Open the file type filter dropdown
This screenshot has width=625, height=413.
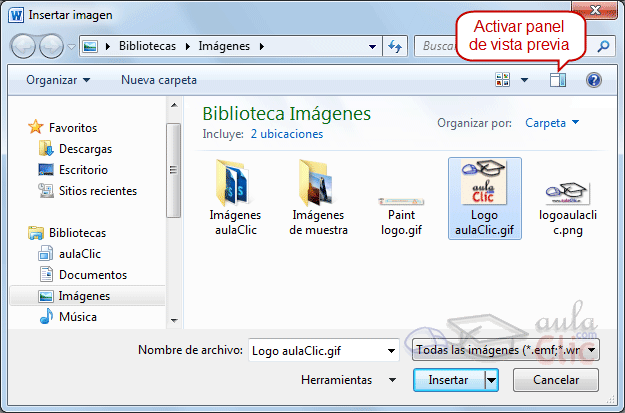point(506,350)
